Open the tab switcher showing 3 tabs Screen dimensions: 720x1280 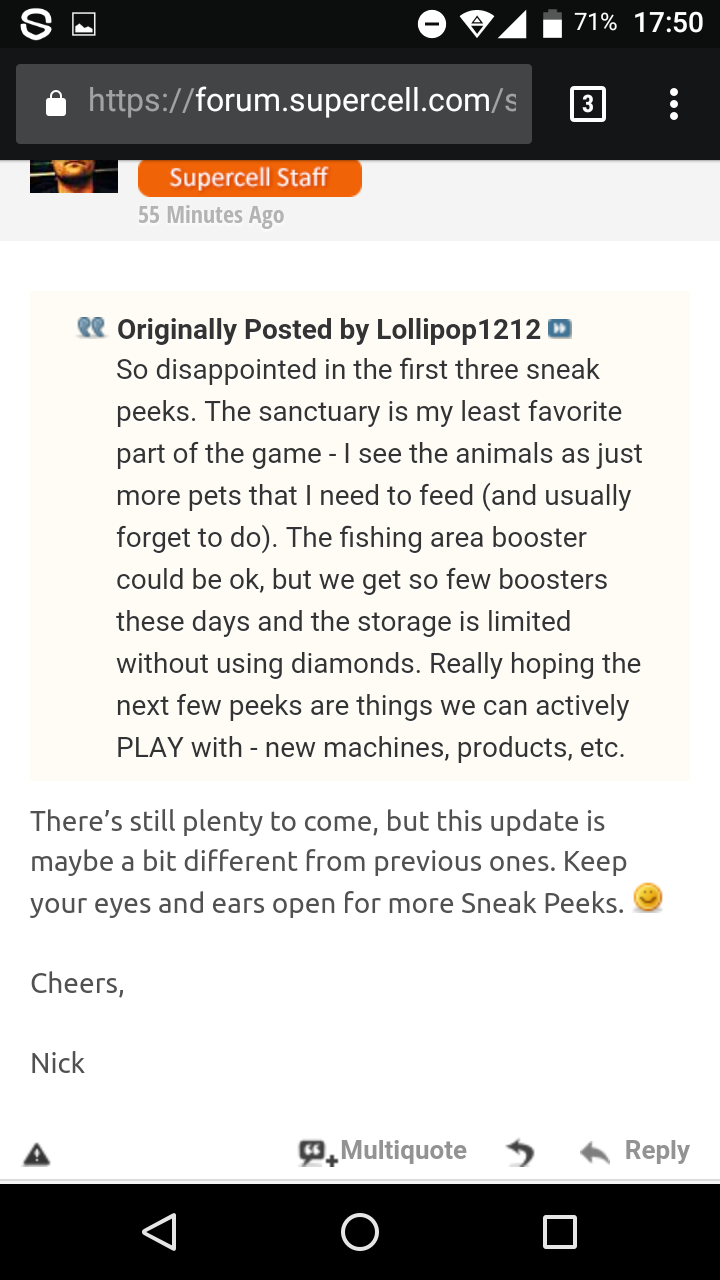point(587,103)
